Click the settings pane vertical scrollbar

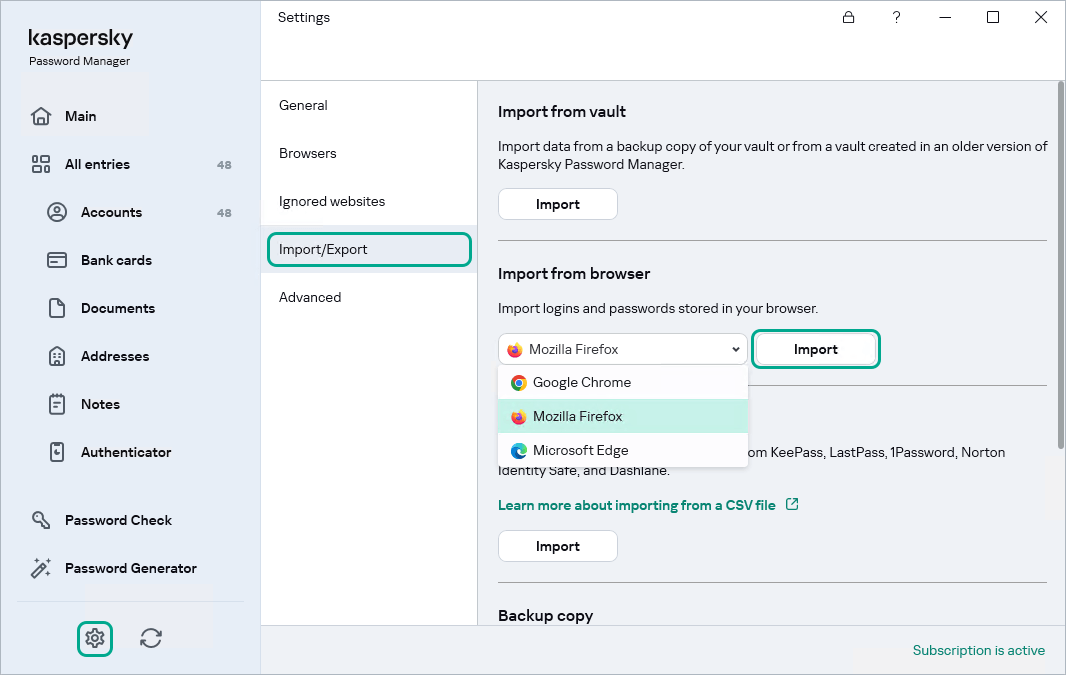tap(1061, 265)
